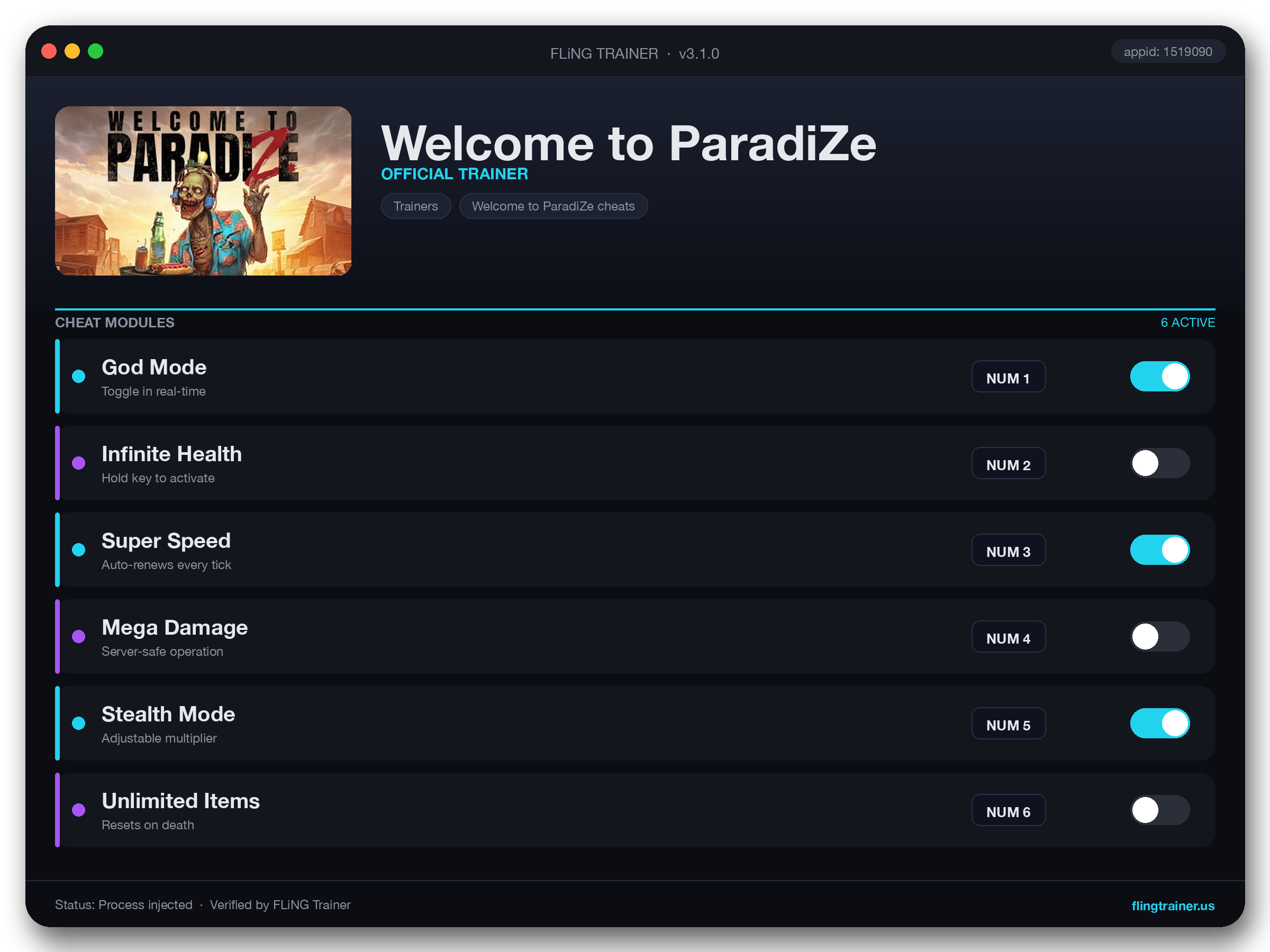This screenshot has width=1270, height=952.
Task: Enable the Infinite Health toggle
Action: tap(1160, 463)
